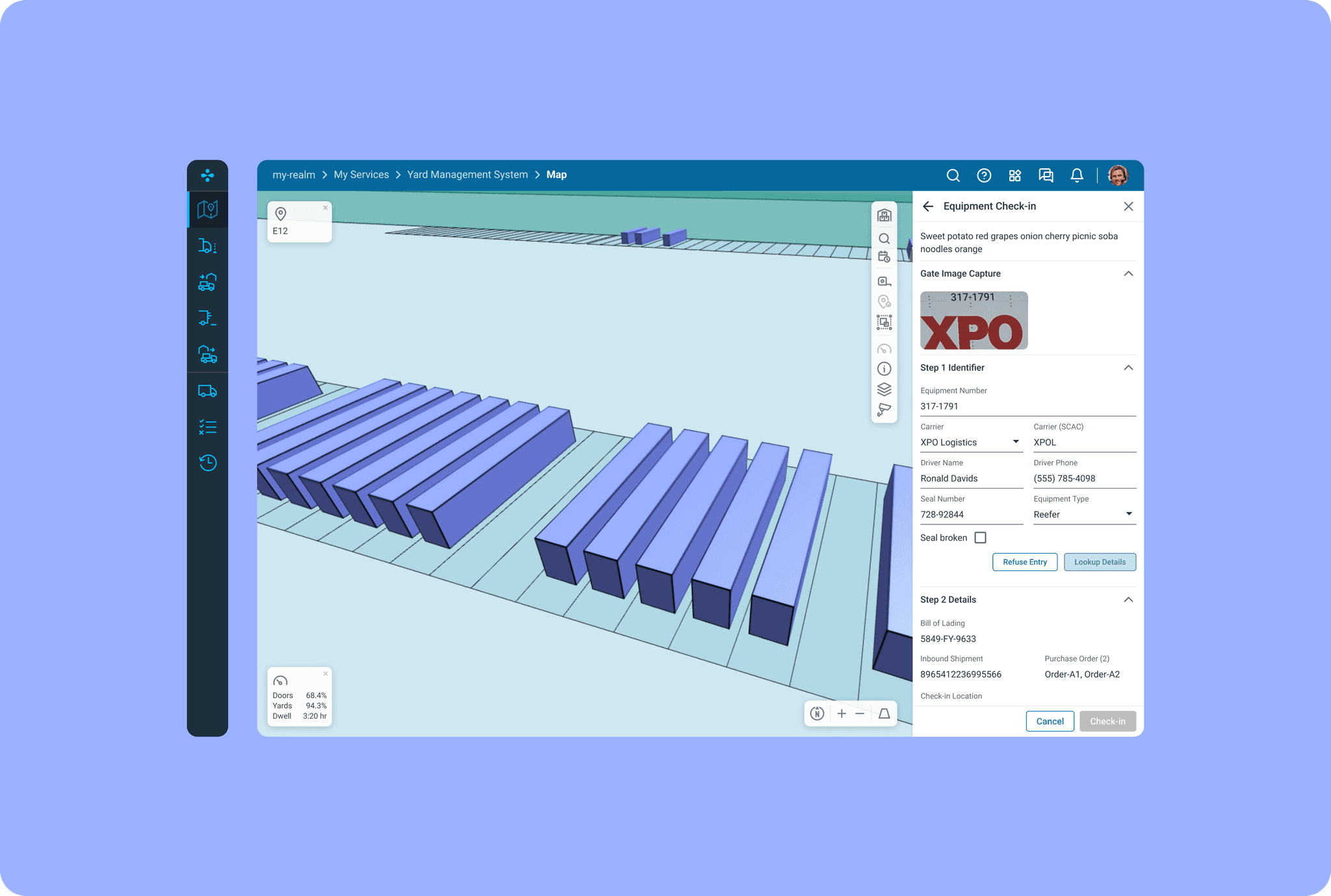The image size is (1331, 896).
Task: Open the info icon on map toolbar
Action: click(x=884, y=369)
